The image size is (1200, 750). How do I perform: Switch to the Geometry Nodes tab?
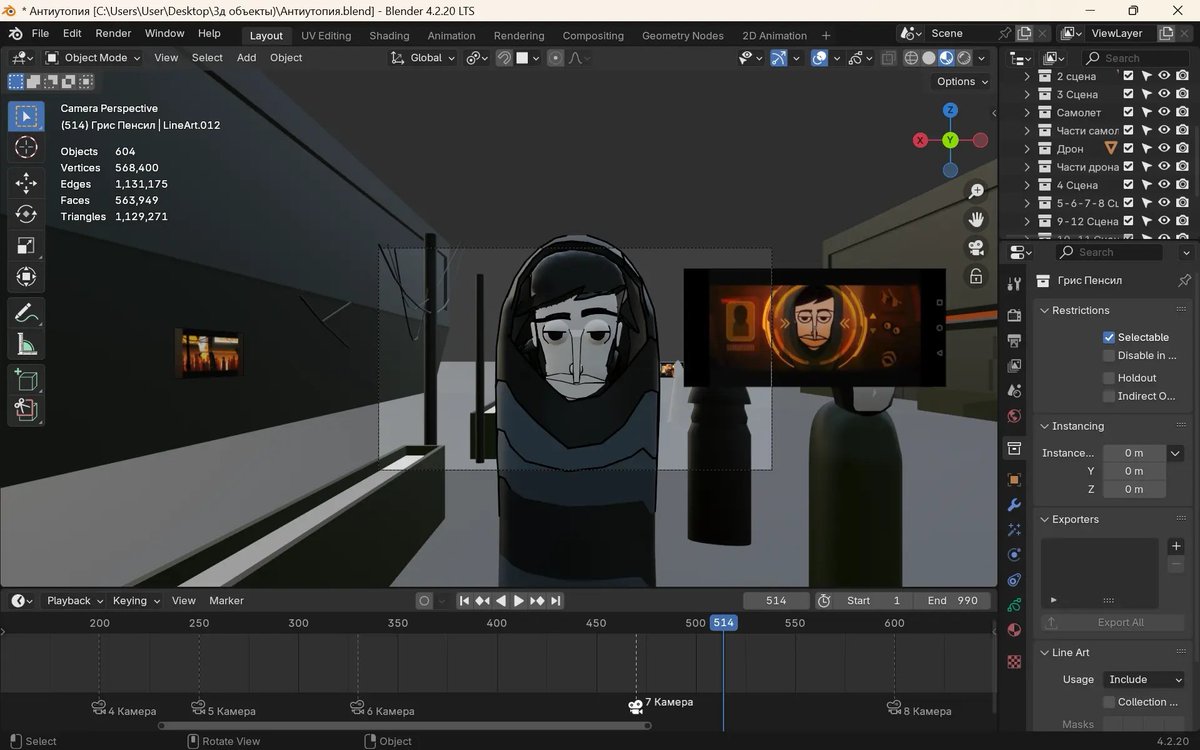pos(682,36)
